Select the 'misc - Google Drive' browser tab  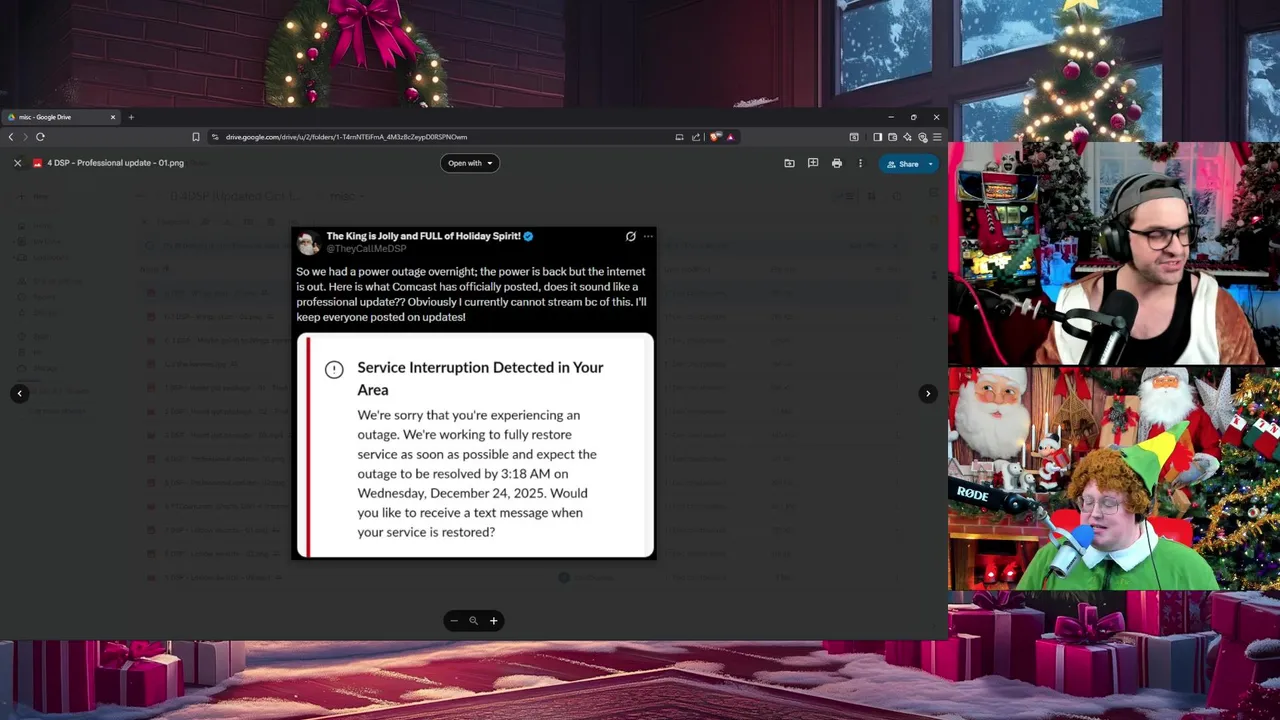tap(60, 117)
